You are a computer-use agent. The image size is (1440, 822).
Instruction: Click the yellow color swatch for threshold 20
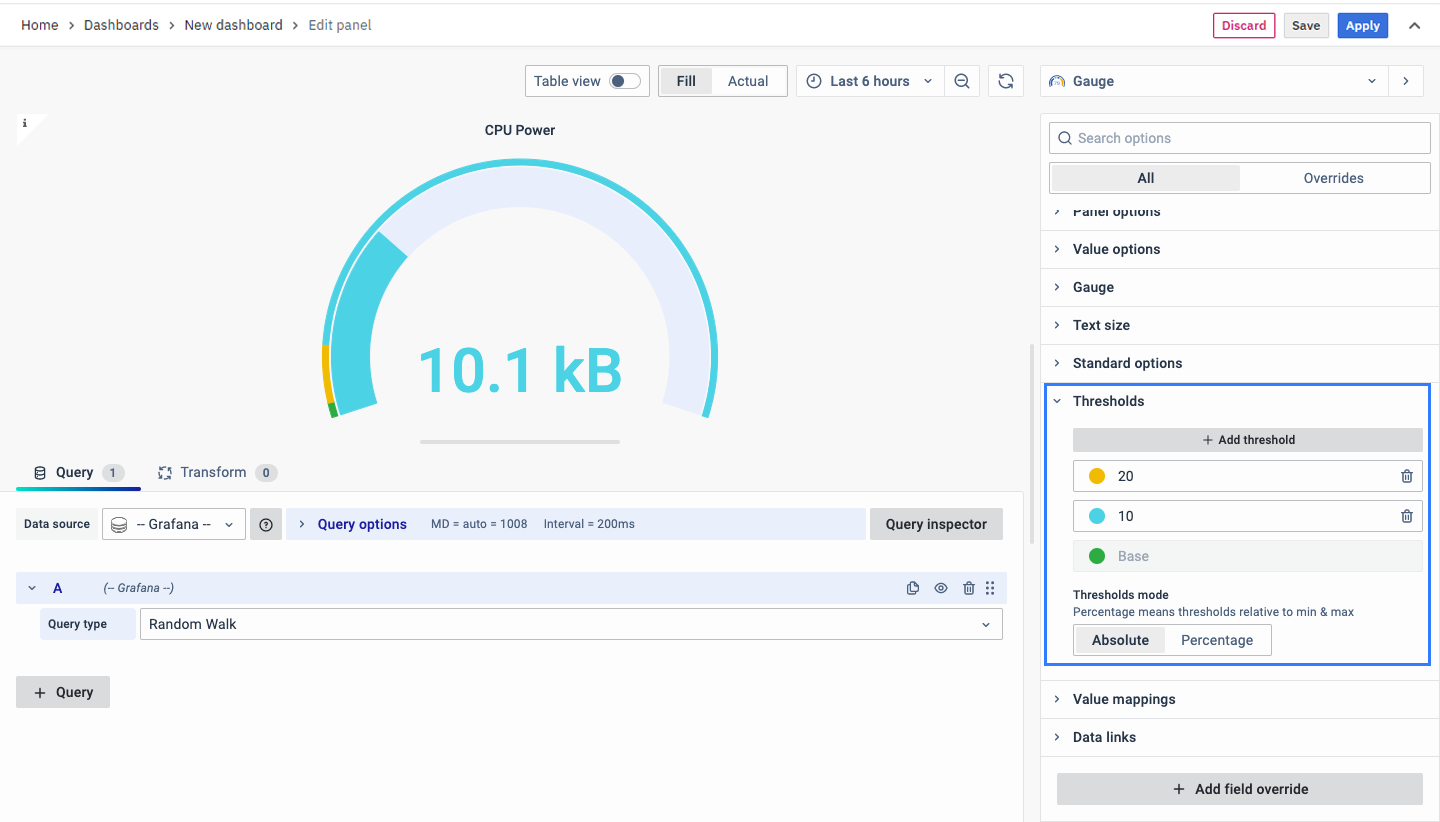(1096, 476)
